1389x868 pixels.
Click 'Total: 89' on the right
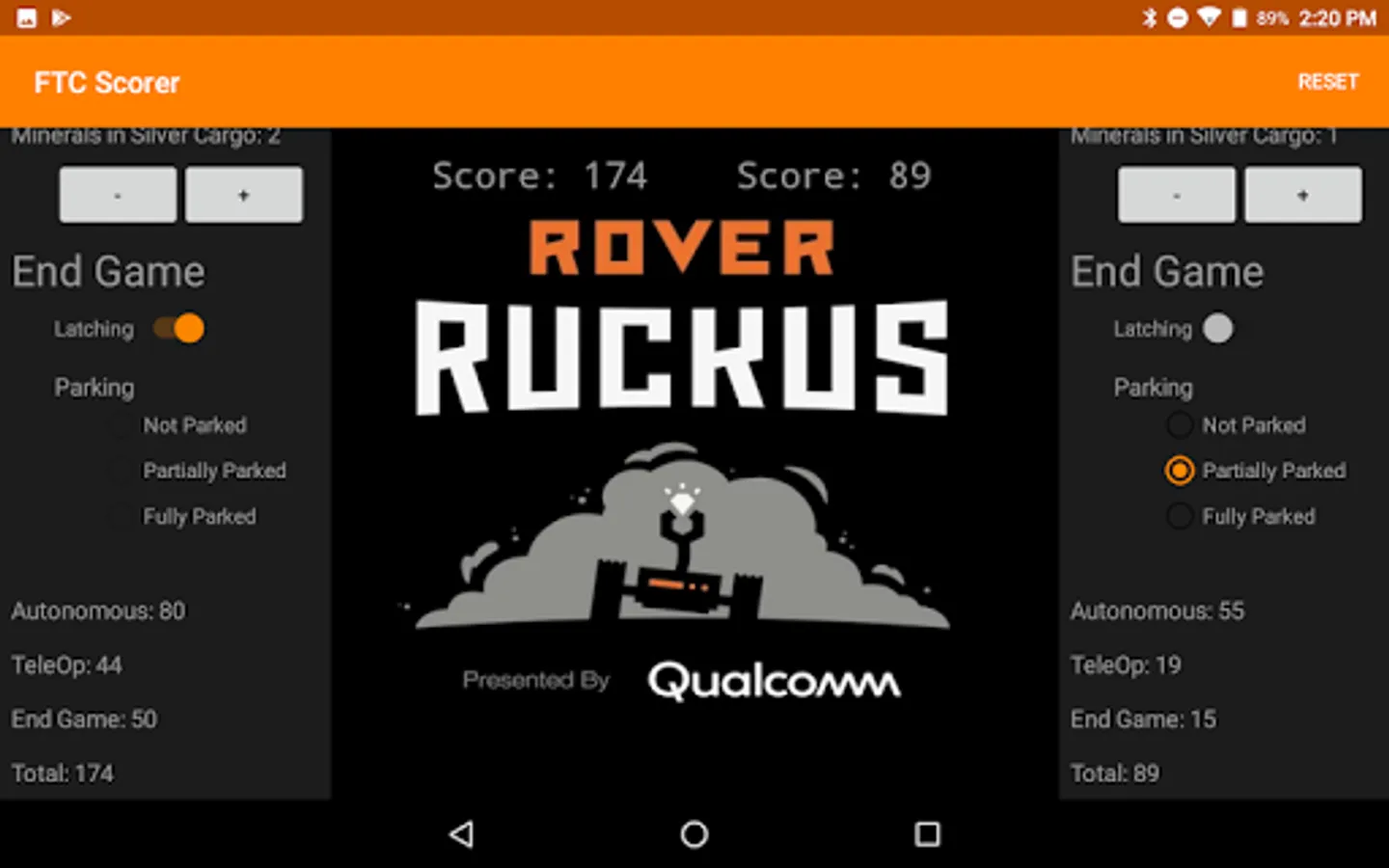click(1115, 773)
